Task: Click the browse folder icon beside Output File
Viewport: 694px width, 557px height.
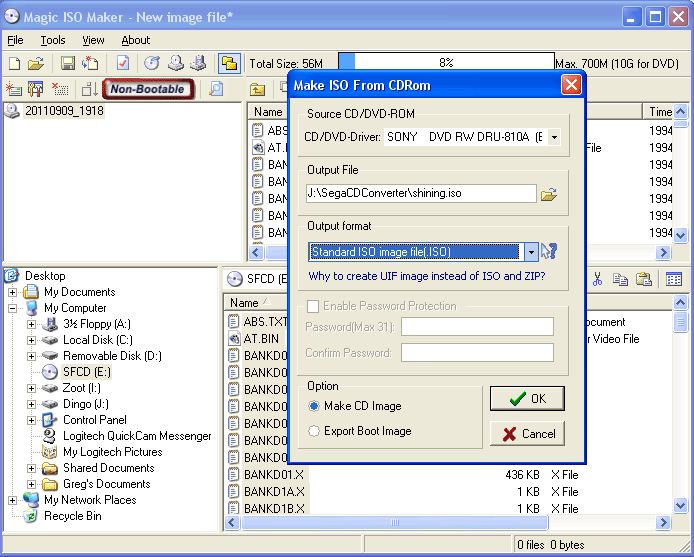Action: (548, 194)
